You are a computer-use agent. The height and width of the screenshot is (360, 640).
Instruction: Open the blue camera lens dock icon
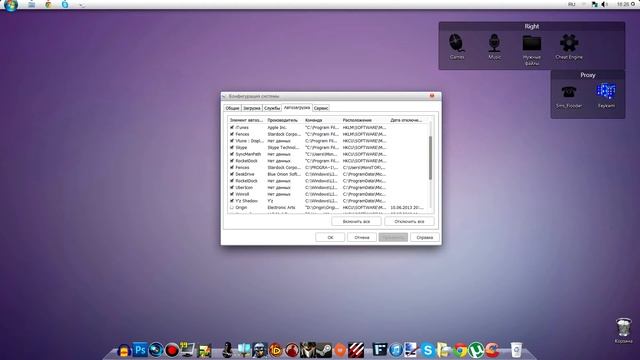coord(156,350)
